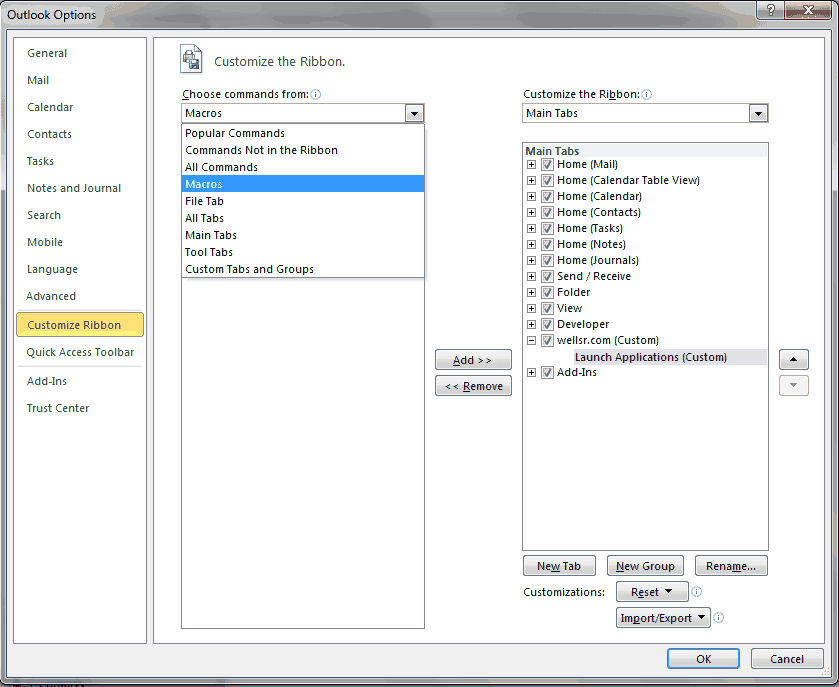Open the Trust Center category

(x=58, y=408)
